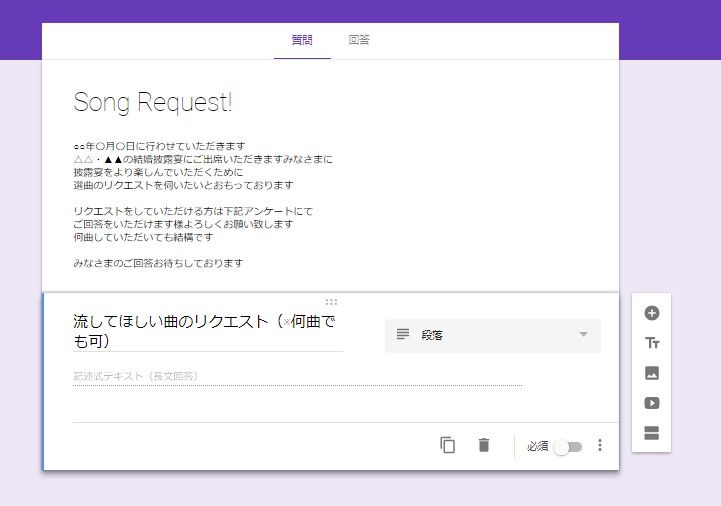
Task: Add a new section to the form
Action: tap(652, 433)
